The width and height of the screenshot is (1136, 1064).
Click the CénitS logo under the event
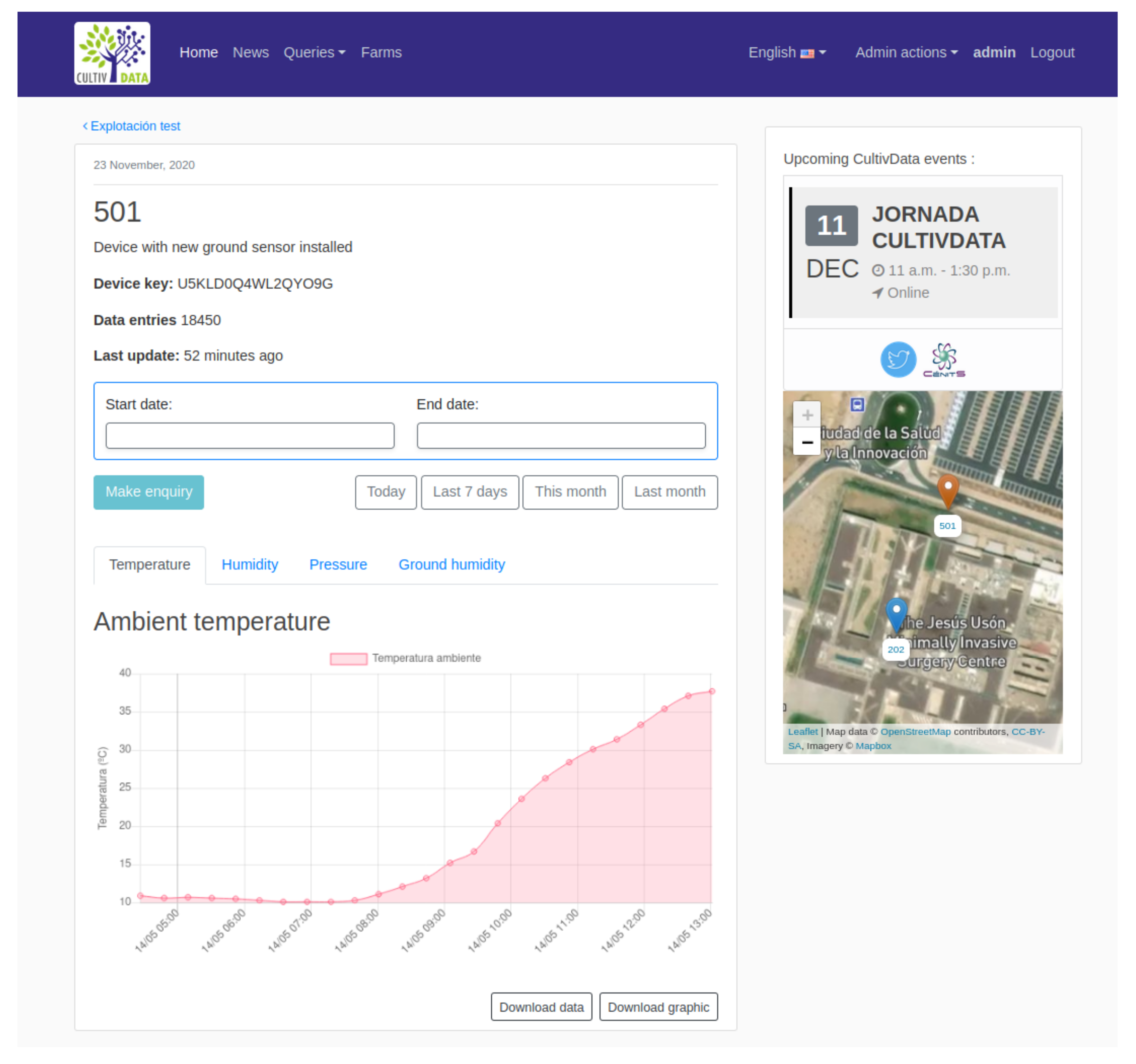pos(946,360)
